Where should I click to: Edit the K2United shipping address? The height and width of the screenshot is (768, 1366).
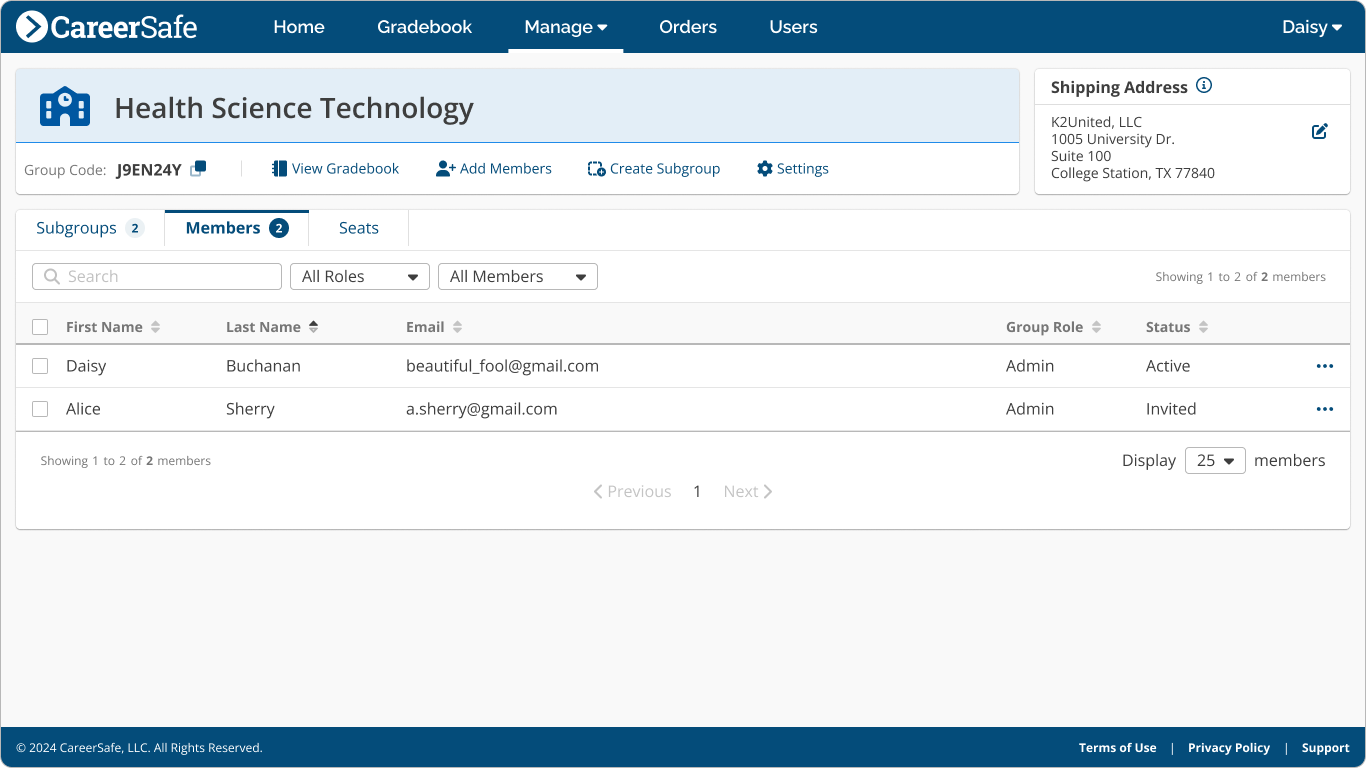coord(1319,130)
